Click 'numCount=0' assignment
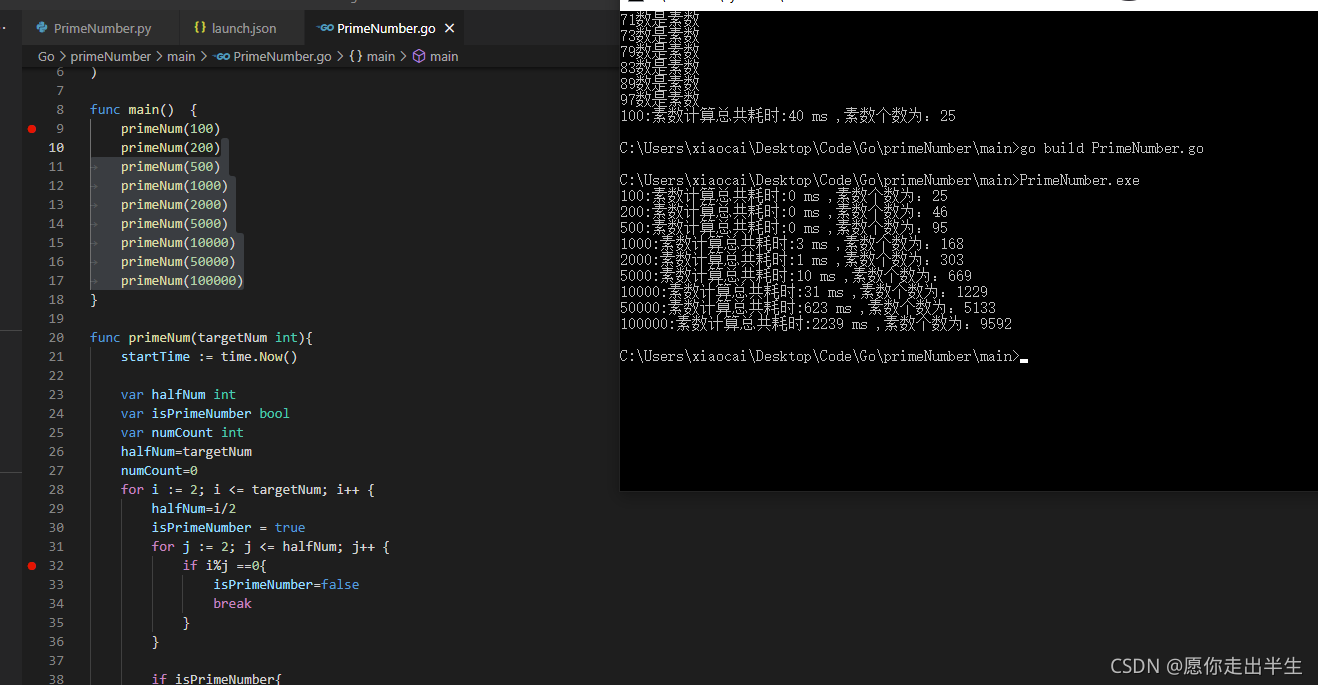 click(x=160, y=470)
